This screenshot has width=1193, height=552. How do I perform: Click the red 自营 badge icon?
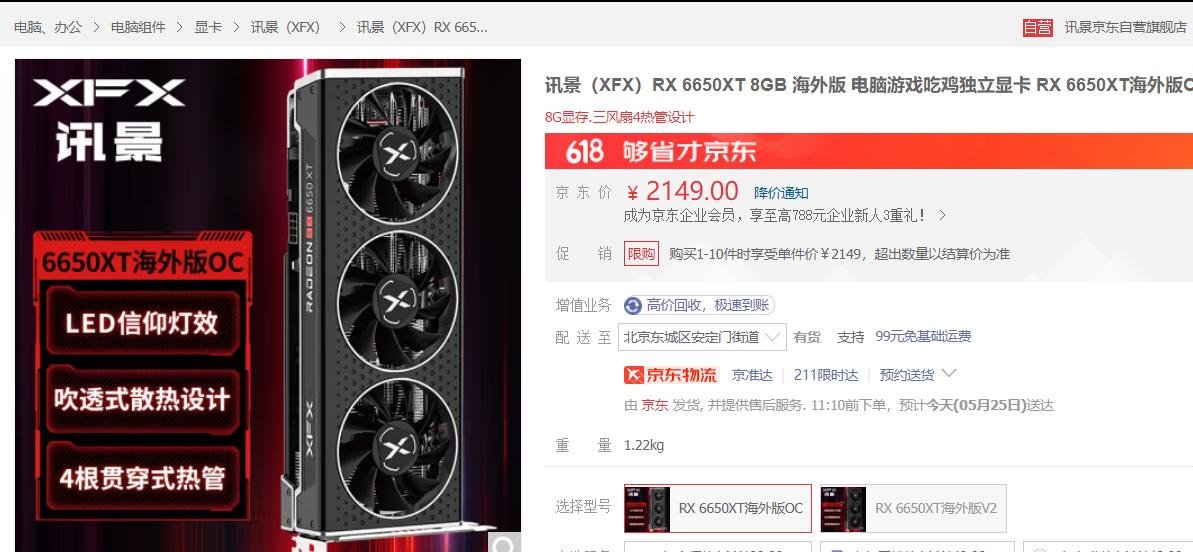[x=1038, y=27]
